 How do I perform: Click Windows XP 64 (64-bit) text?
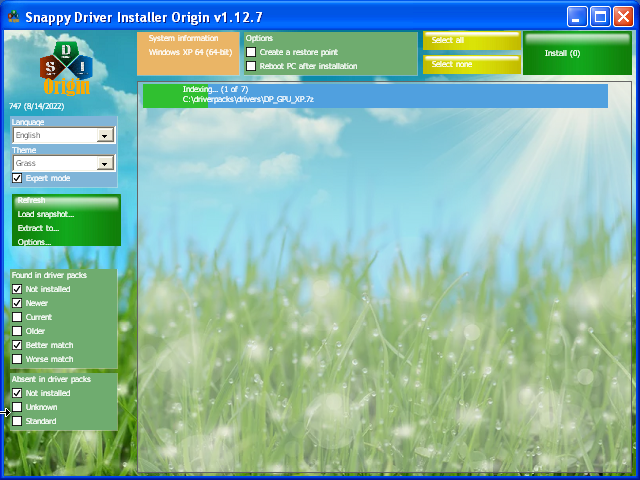pos(190,52)
